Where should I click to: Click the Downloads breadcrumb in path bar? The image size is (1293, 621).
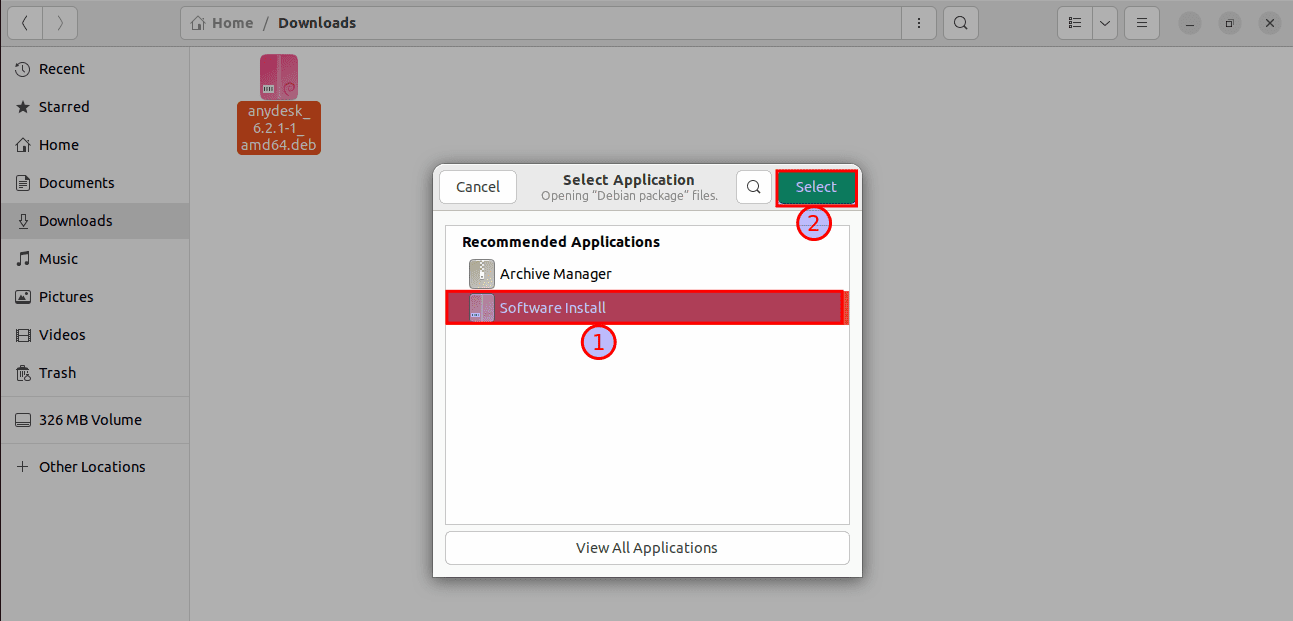pos(317,23)
